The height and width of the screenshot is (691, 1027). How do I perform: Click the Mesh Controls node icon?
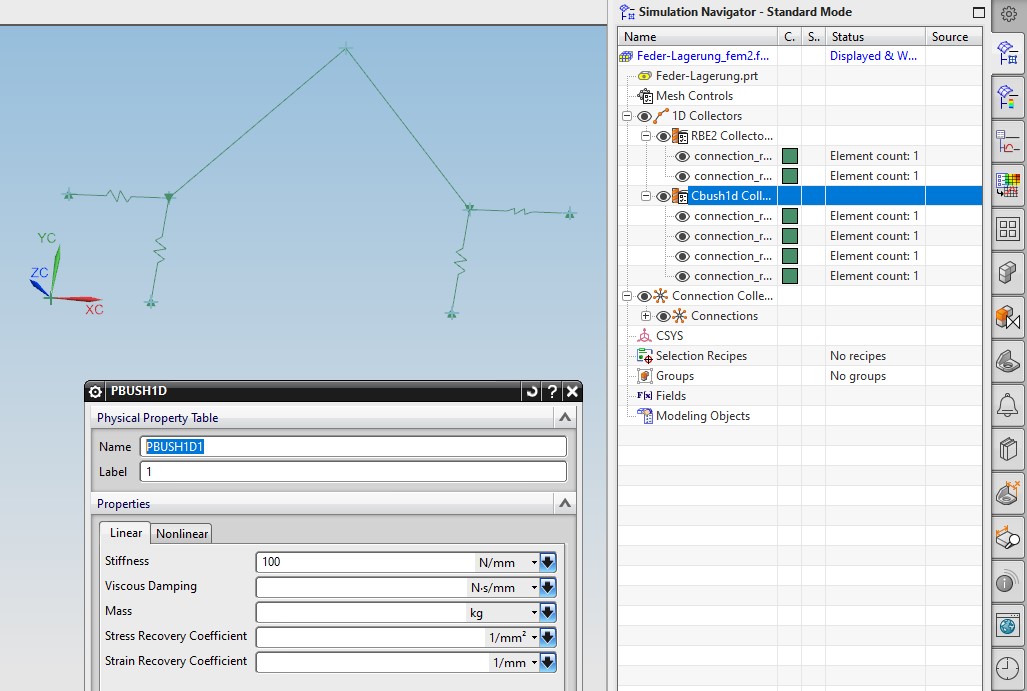coord(645,96)
